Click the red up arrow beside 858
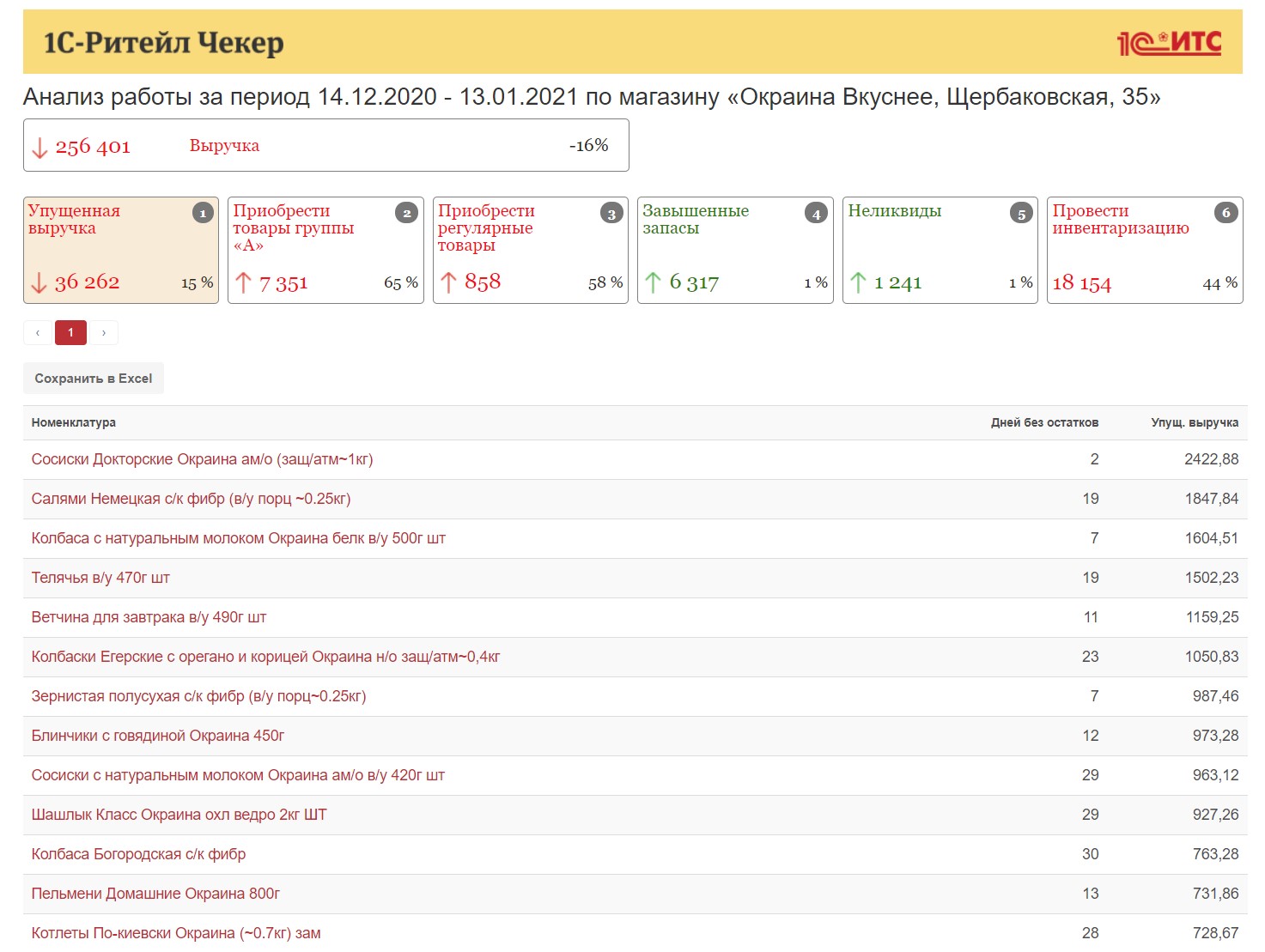The height and width of the screenshot is (952, 1265). pyautogui.click(x=448, y=282)
